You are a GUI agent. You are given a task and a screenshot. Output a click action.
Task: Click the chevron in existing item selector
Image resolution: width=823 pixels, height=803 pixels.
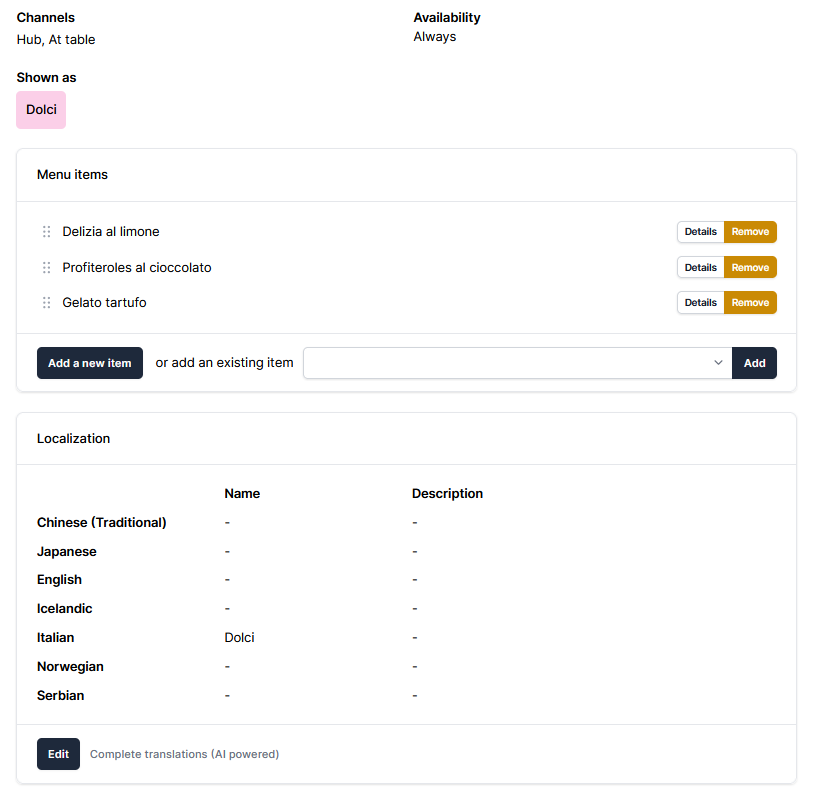tap(718, 363)
